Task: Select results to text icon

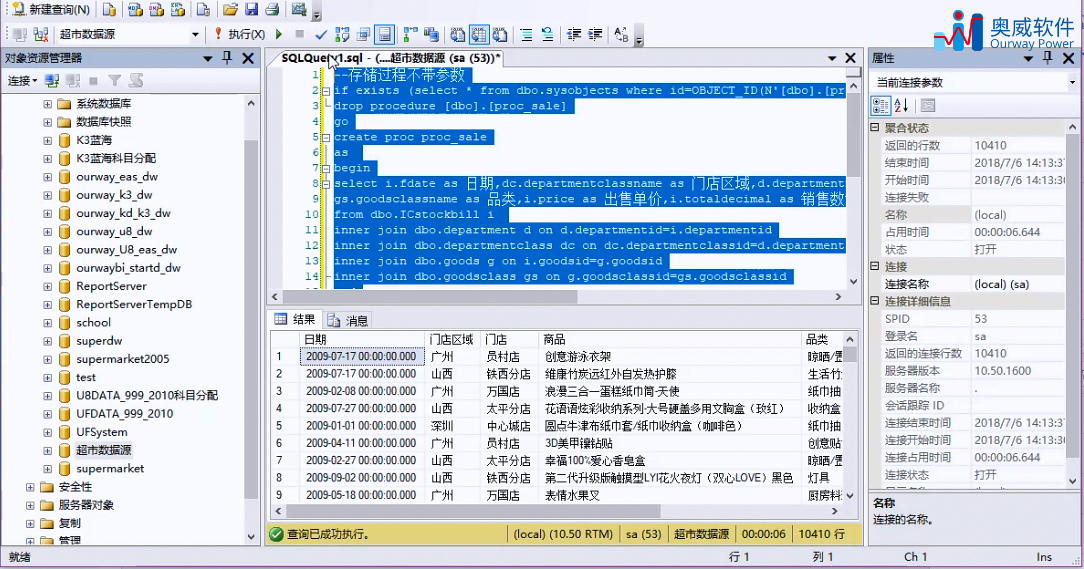Action: tap(458, 34)
